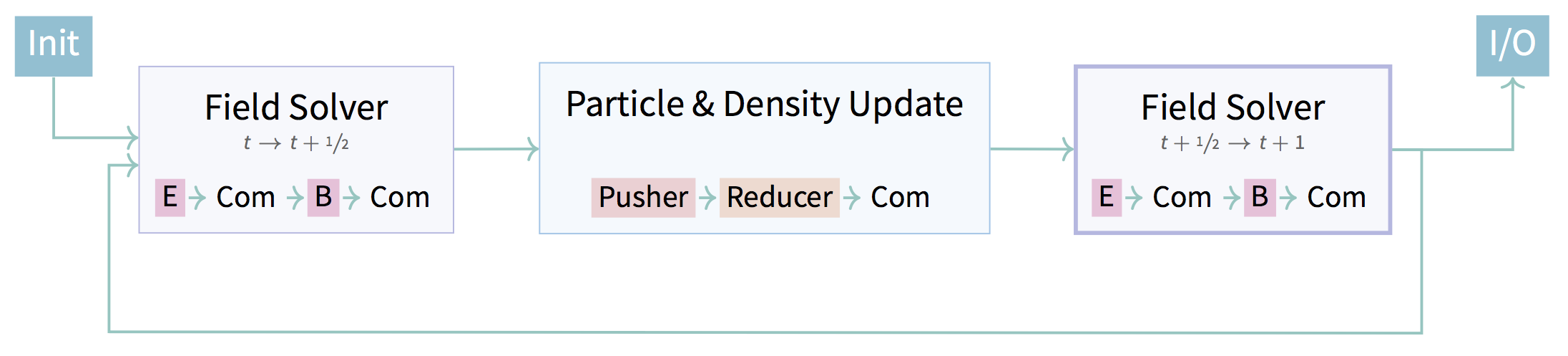Screen dimensions: 1568x356
Task: Click the Particle & Density Update title
Action: pos(765,105)
